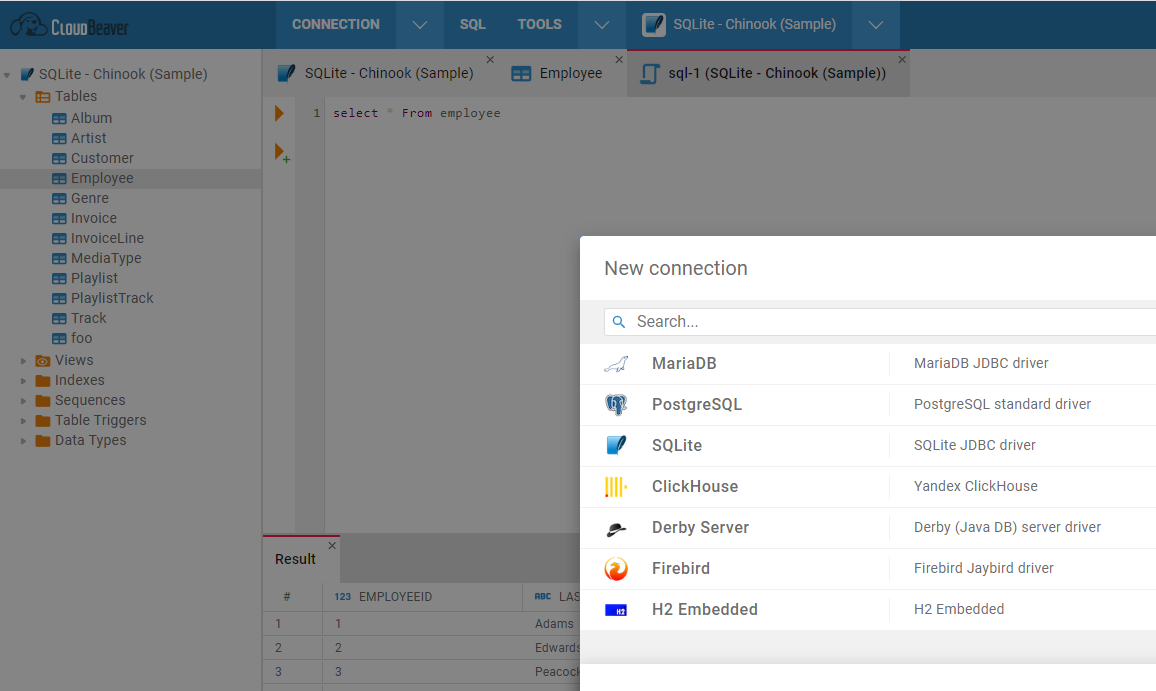
Task: Expand the Table Triggers folder
Action: tap(24, 420)
